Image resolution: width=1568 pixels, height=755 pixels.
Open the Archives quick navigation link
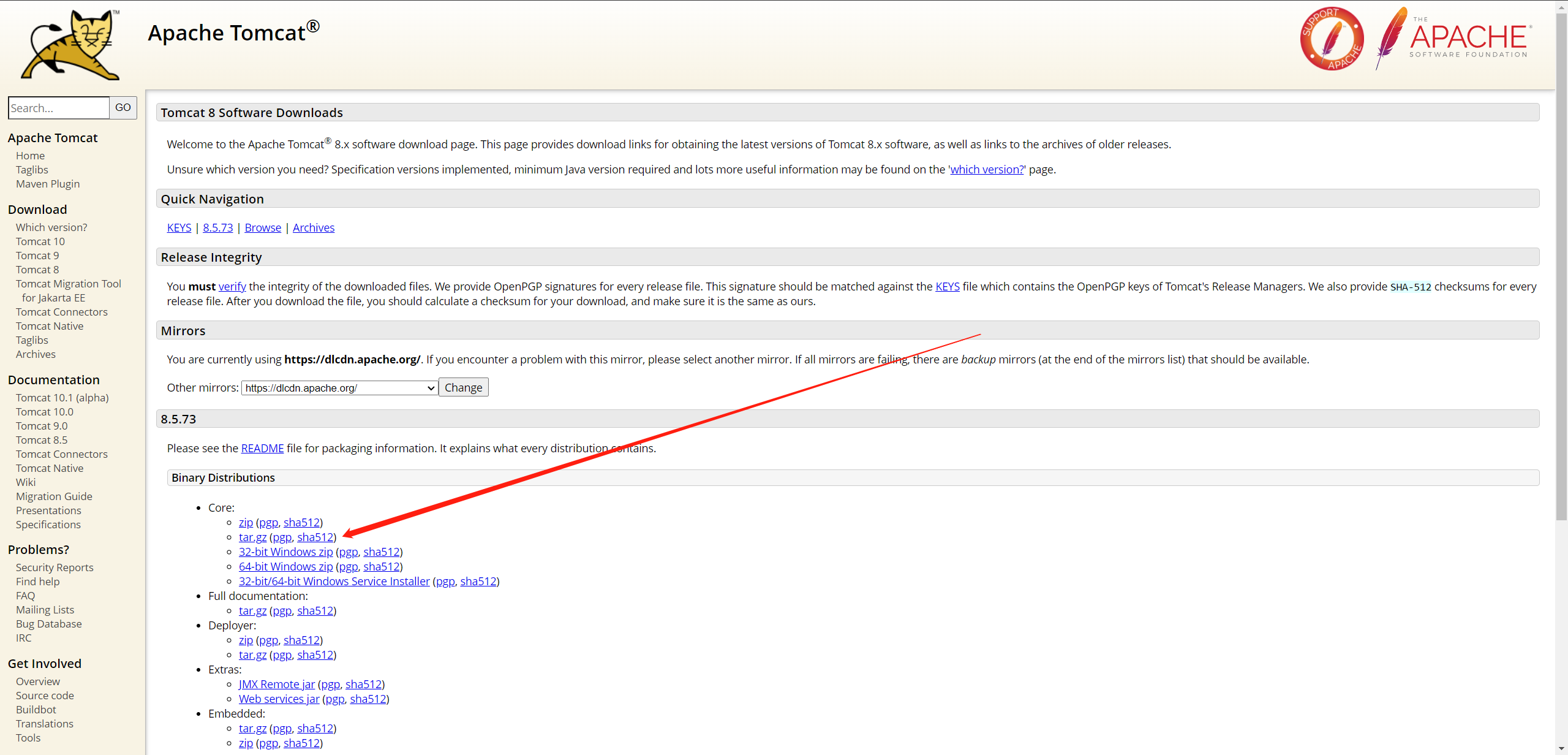click(313, 228)
